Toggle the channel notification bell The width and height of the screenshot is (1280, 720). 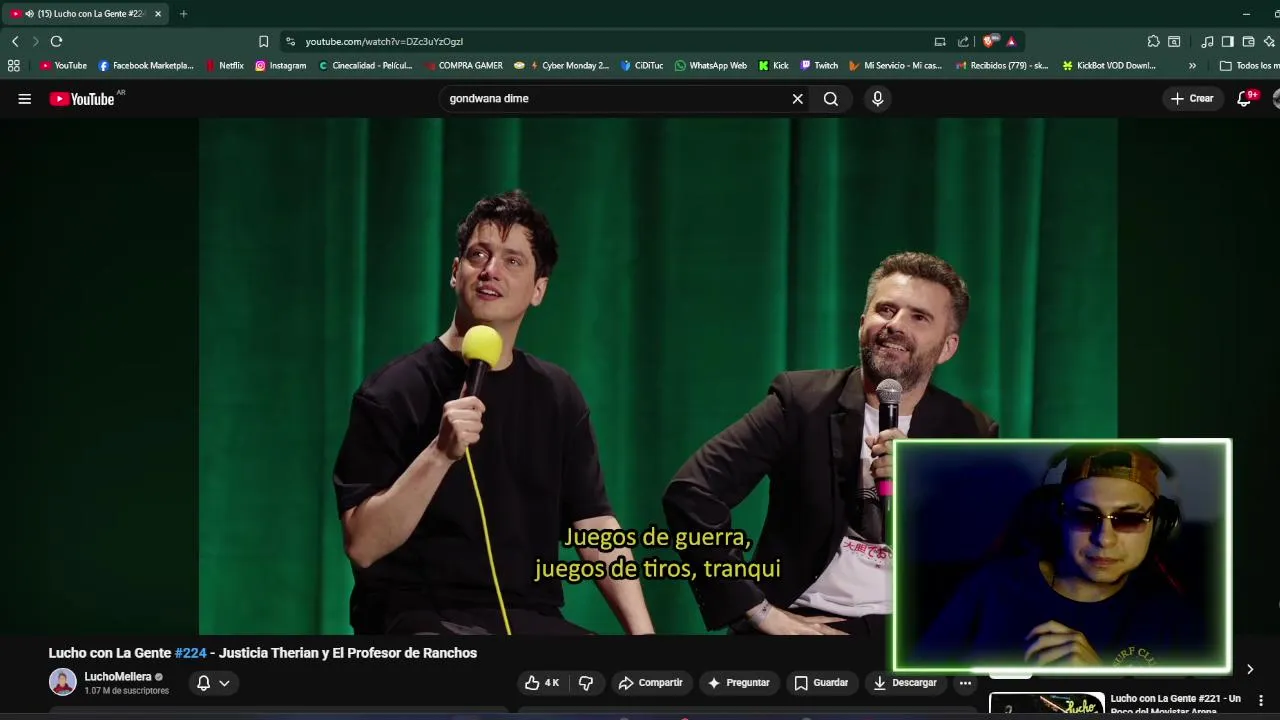click(x=203, y=683)
